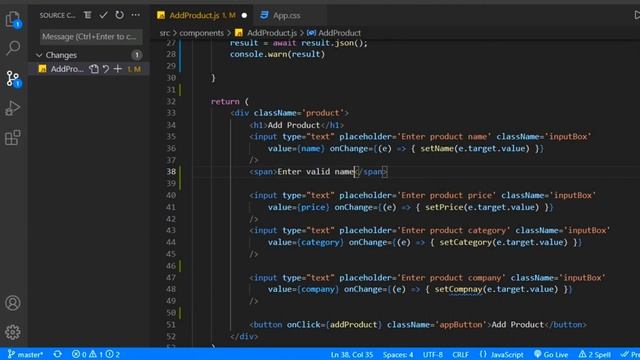Click Go Live in the status bar

coord(551,354)
